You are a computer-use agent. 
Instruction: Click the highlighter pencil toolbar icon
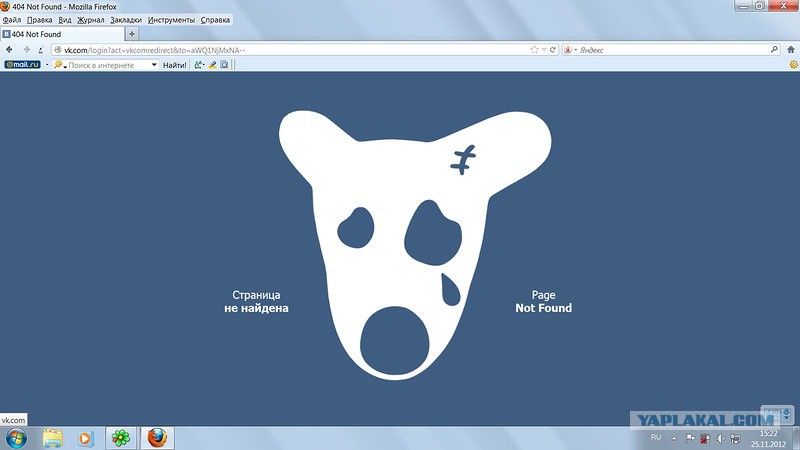(212, 65)
